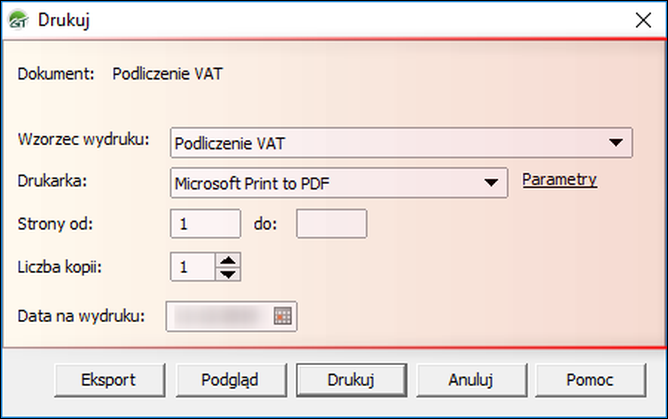Screen dimensions: 668x419
Task: Click the GT application icon in title bar
Action: click(x=17, y=19)
